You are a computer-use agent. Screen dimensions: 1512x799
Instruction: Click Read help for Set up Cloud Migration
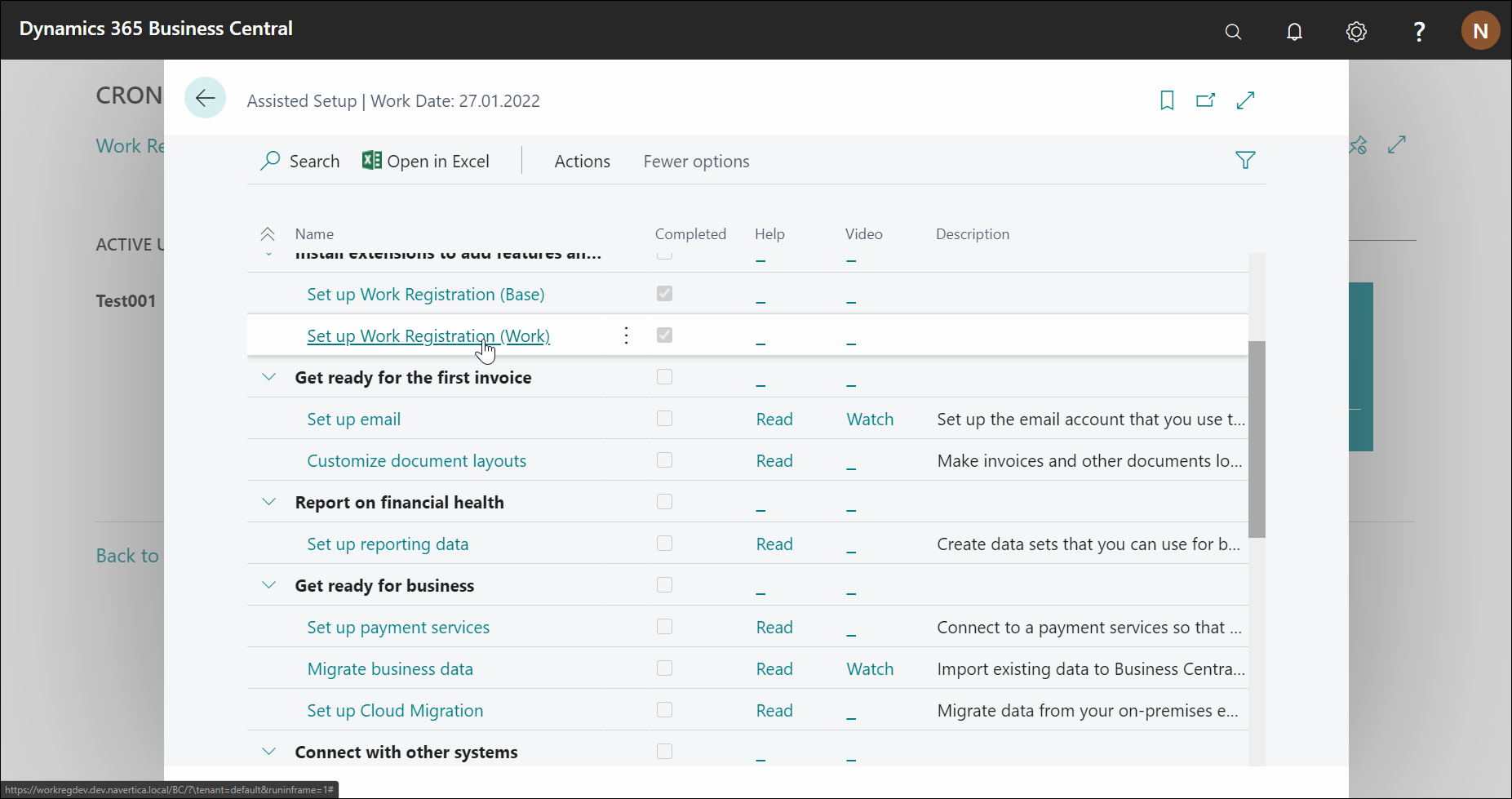(774, 711)
